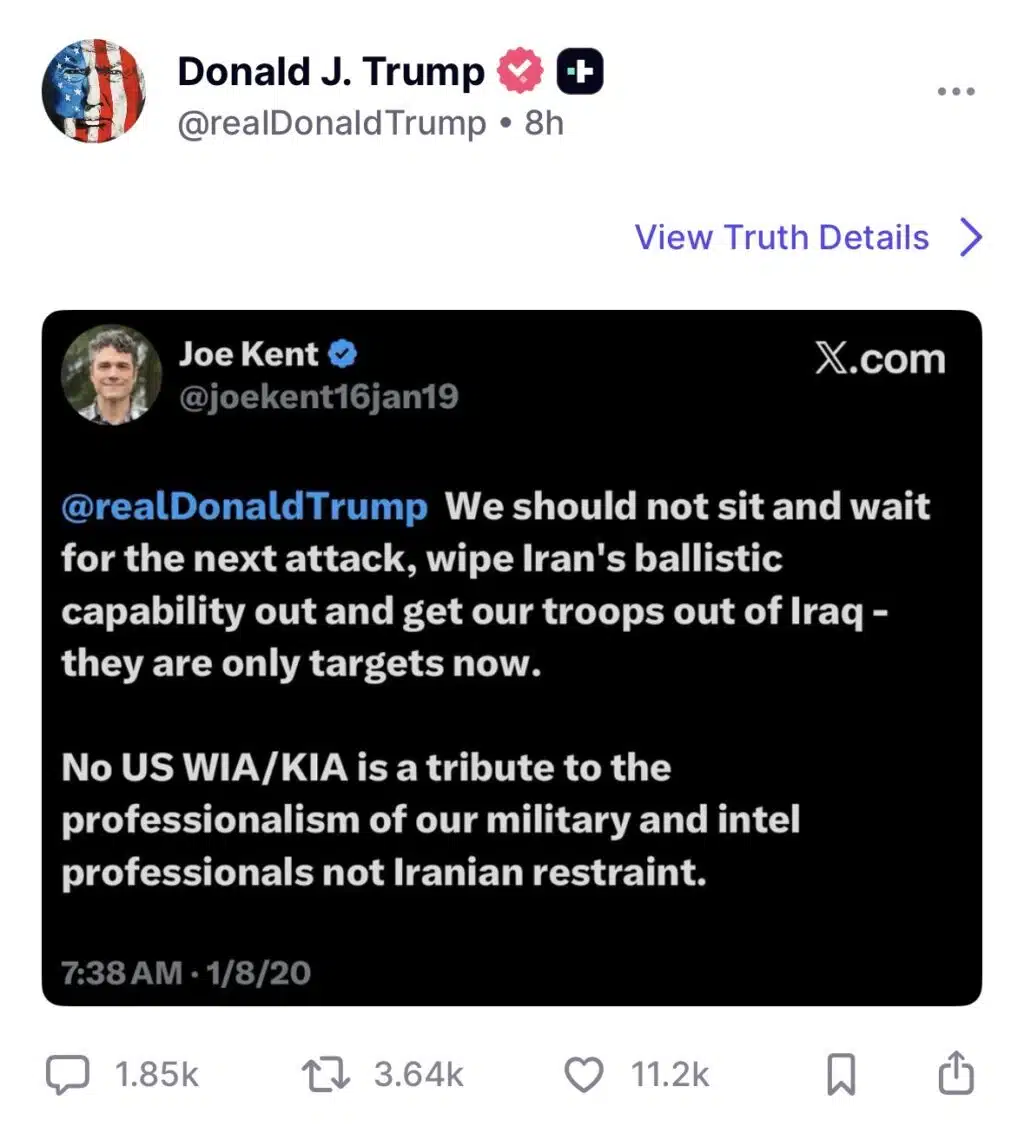Like the post with the heart icon
Screen dimensions: 1024x1133
tap(584, 1075)
